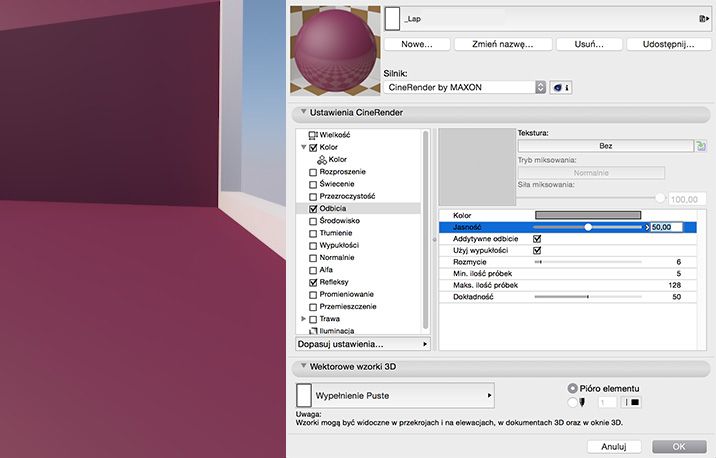Screen dimensions: 716x458
Task: Click the Udostępnij... button
Action: (x=669, y=44)
